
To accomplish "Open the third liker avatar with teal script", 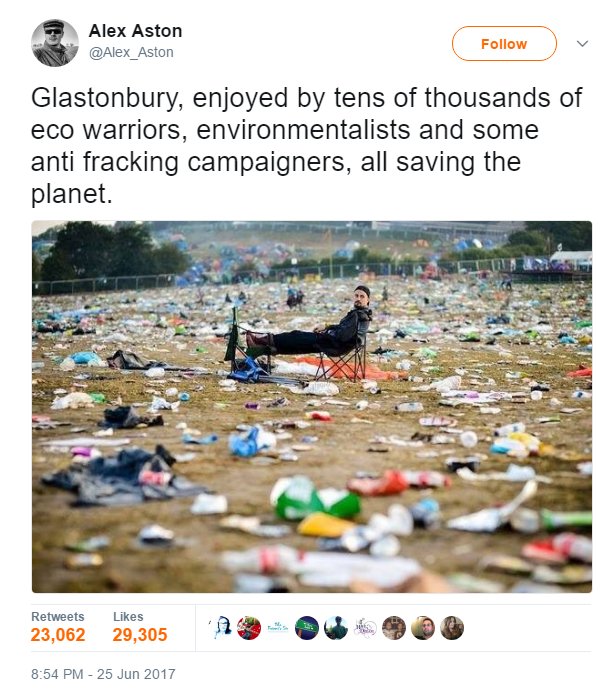I will [x=279, y=628].
